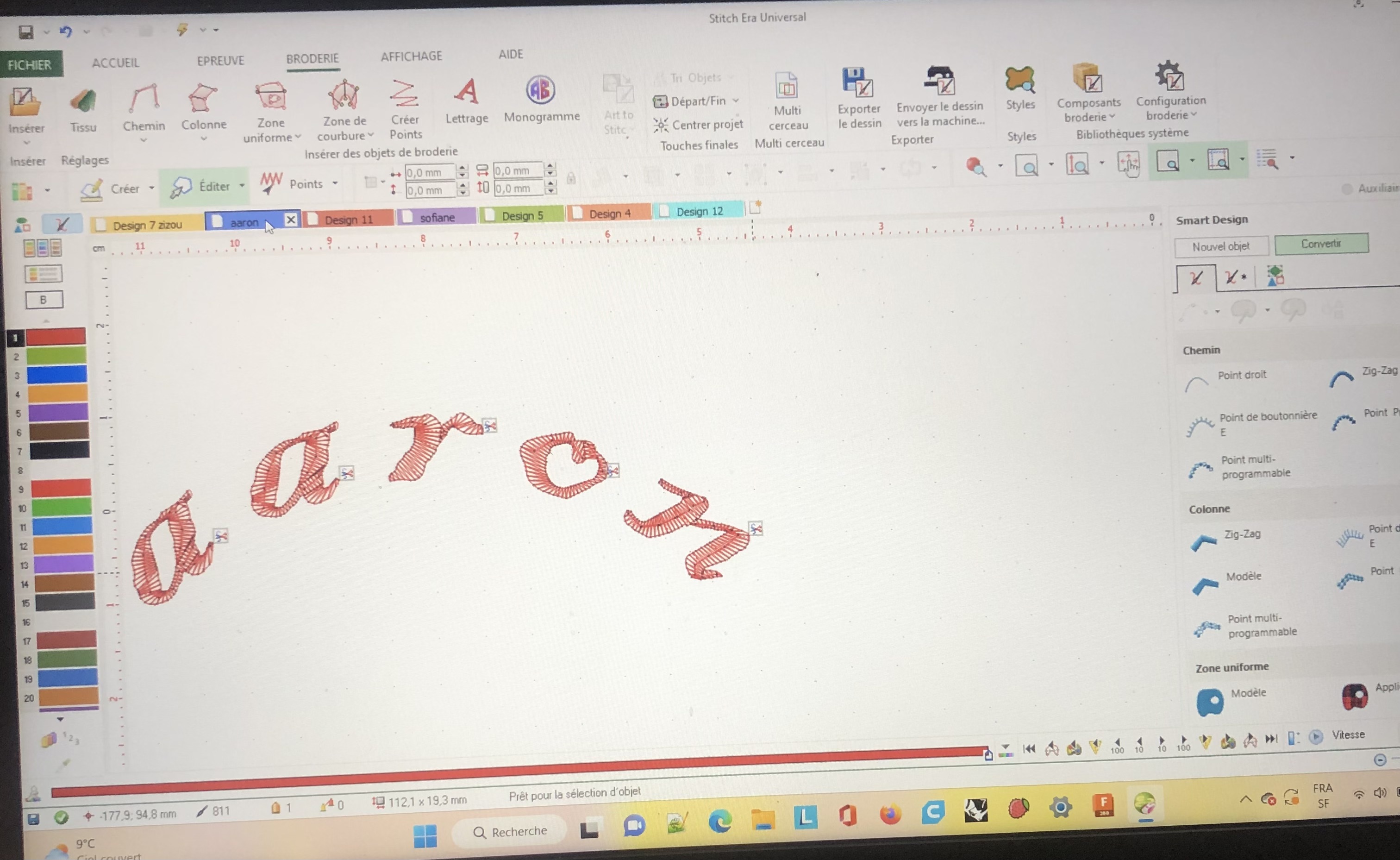This screenshot has width=1400, height=860.
Task: Select blue thread color swatch 3
Action: click(x=56, y=374)
